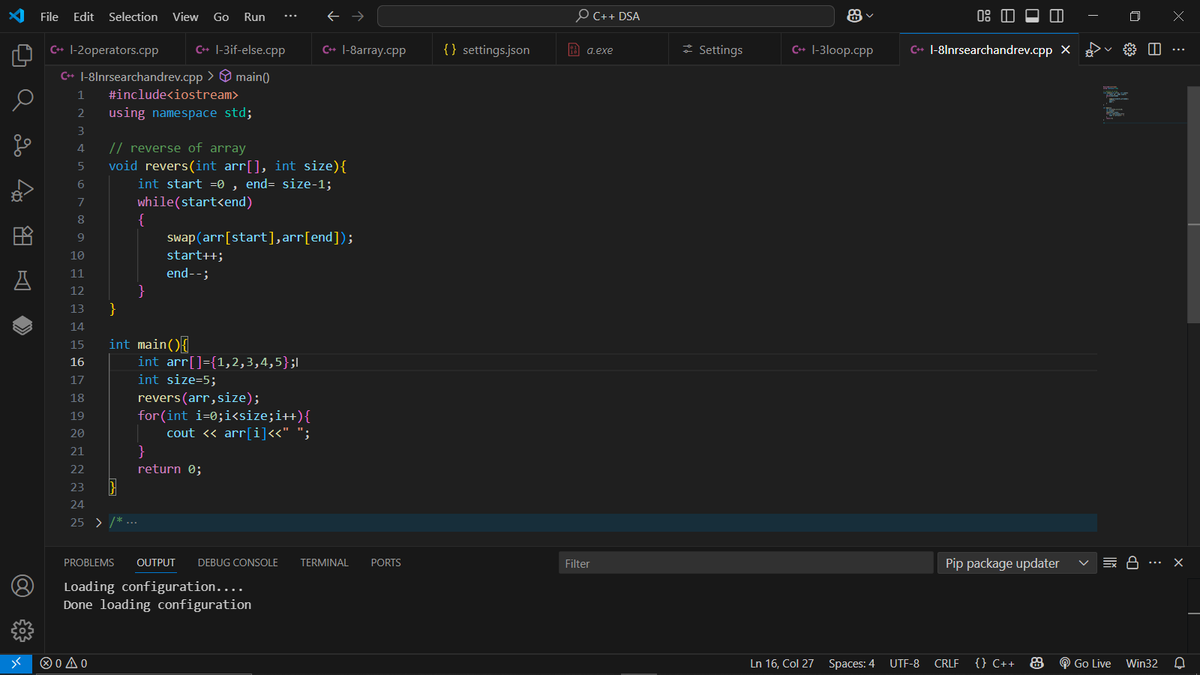Viewport: 1200px width, 675px height.
Task: Open the Accounts icon in activity bar
Action: (23, 586)
